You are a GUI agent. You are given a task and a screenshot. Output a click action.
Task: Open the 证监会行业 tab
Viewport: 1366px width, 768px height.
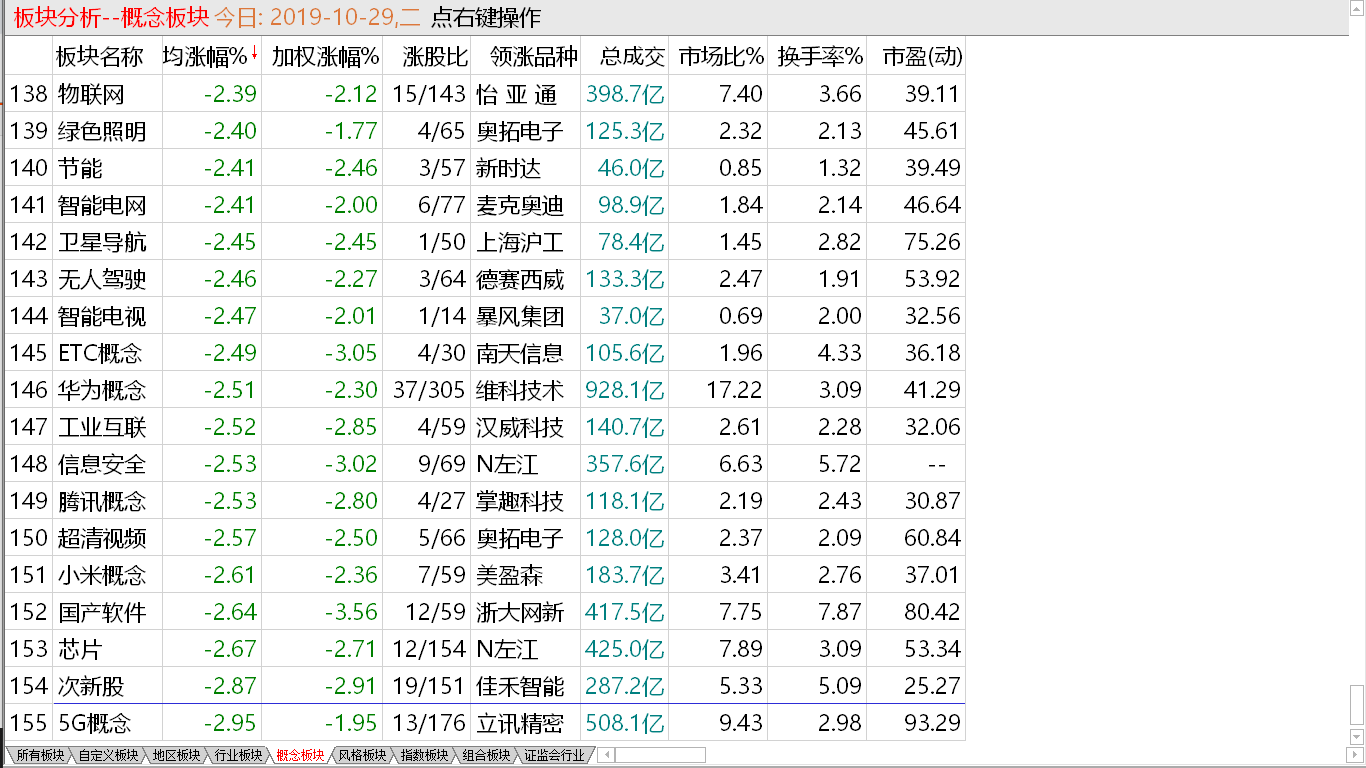[x=554, y=755]
